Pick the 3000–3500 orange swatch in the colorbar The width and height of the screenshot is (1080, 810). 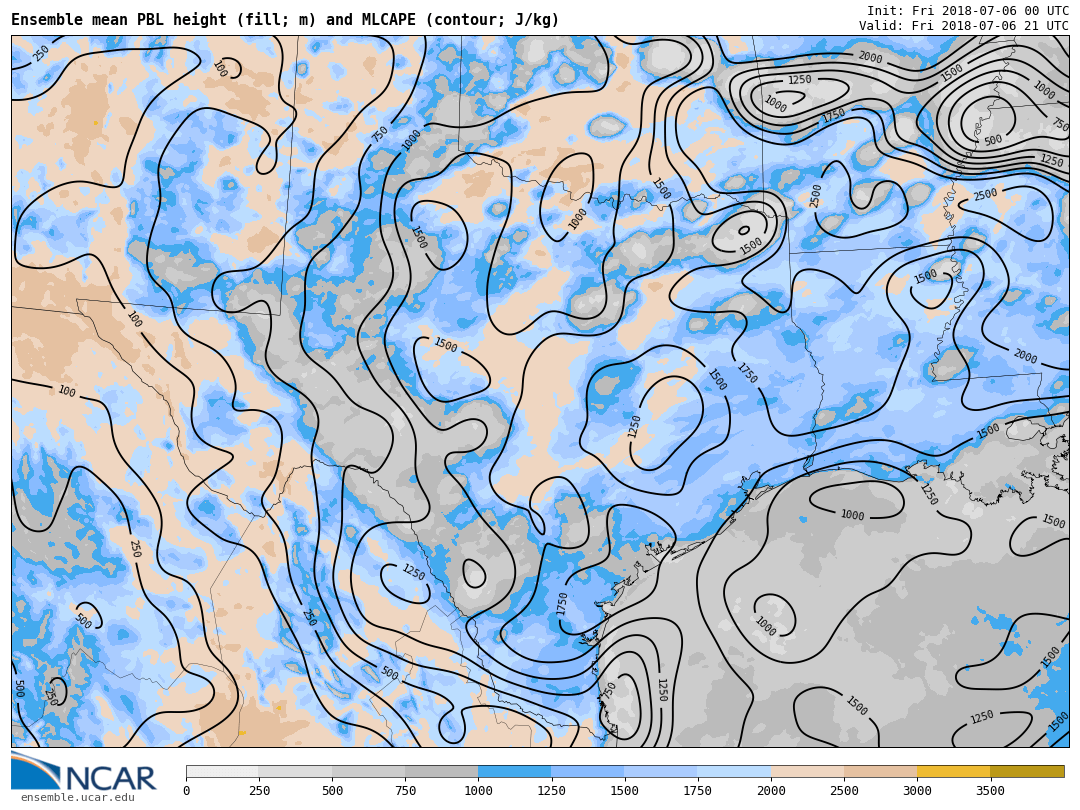coord(953,772)
